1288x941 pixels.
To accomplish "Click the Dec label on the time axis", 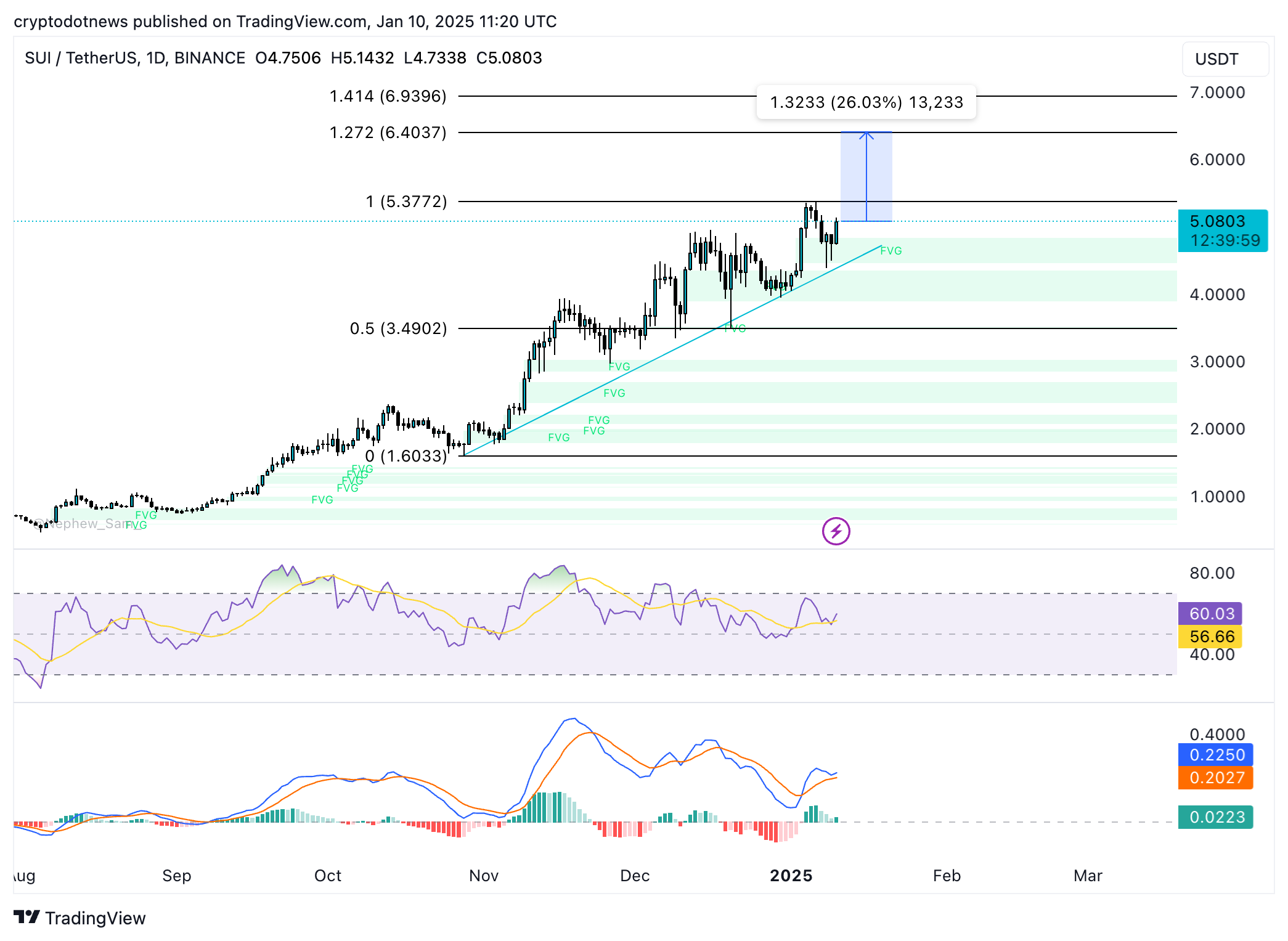I will (635, 875).
